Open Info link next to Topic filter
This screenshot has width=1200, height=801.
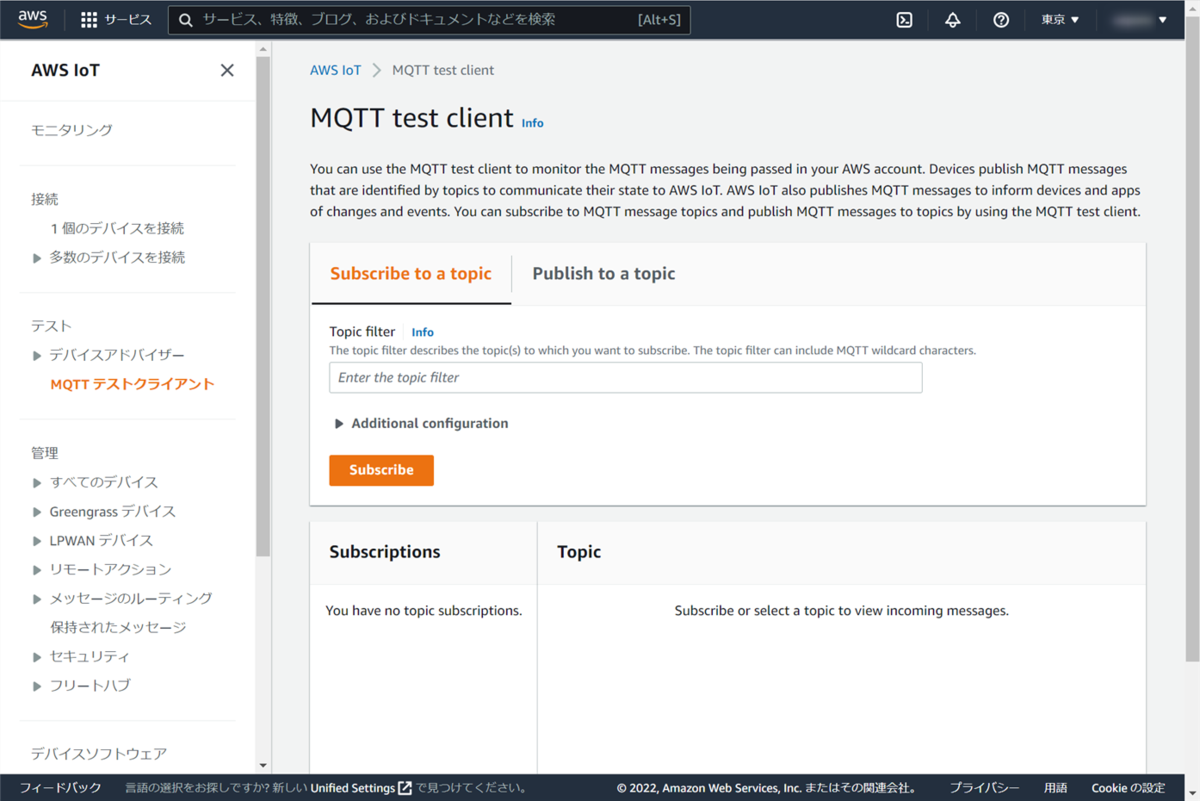click(423, 332)
